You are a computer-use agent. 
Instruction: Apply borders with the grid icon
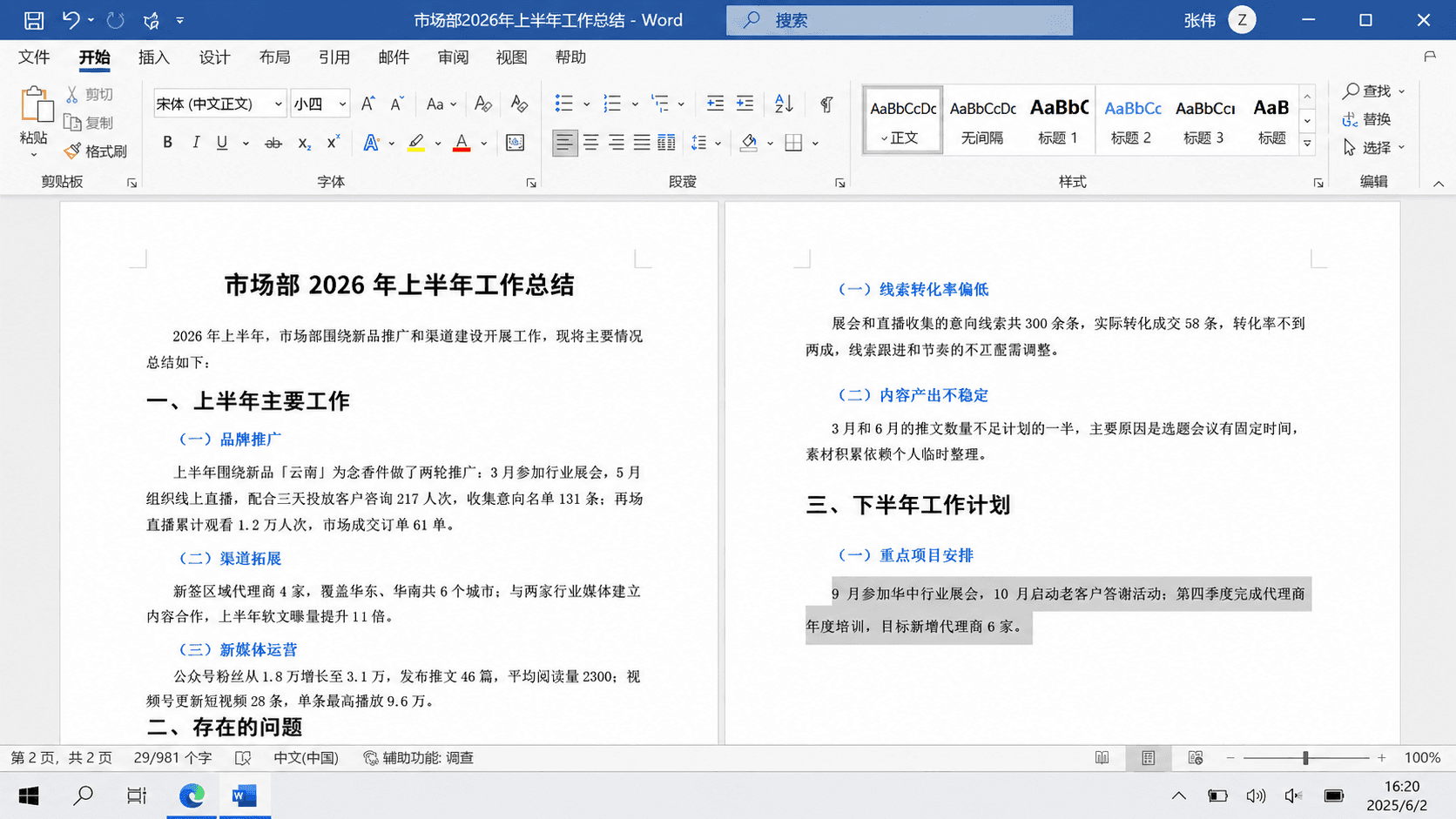coord(793,143)
